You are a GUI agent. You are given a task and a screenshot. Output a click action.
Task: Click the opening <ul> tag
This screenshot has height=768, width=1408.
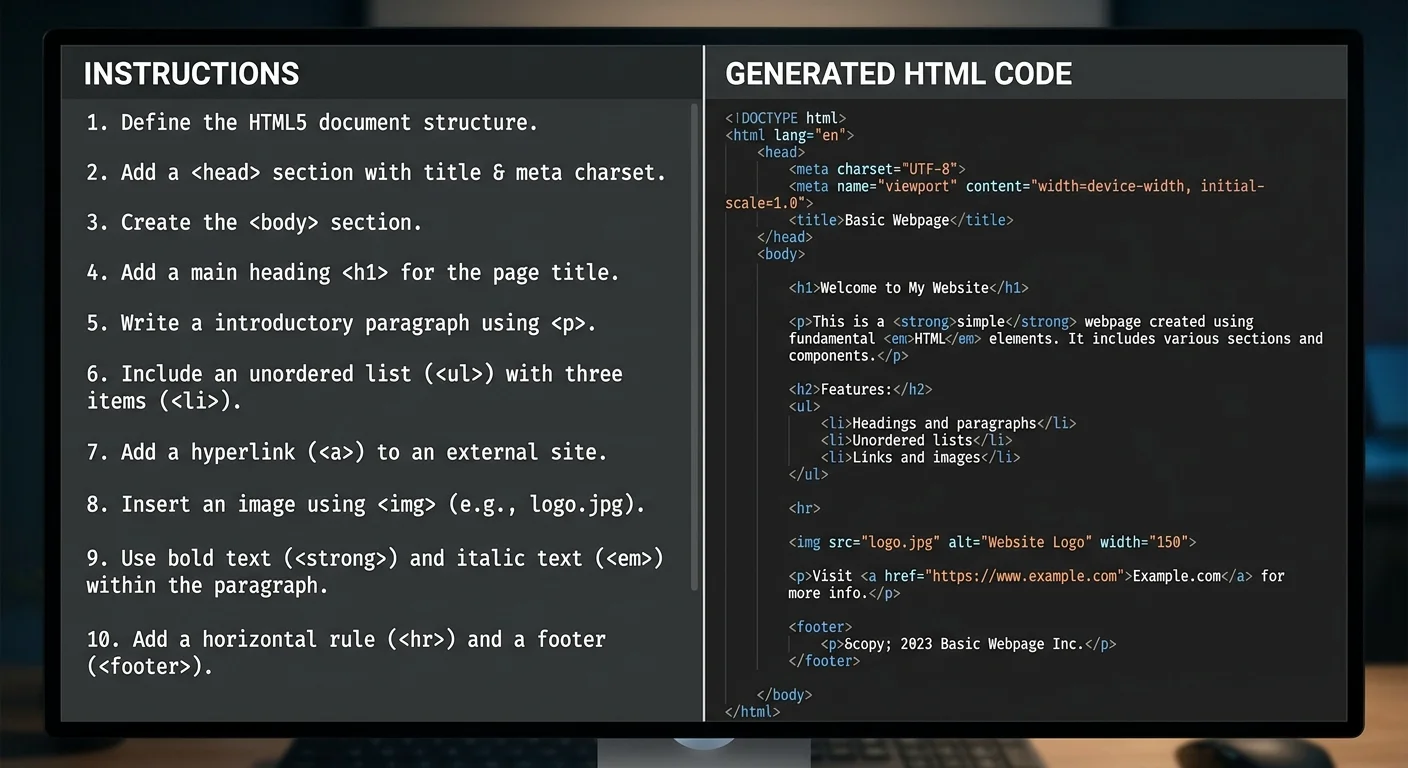[x=804, y=406]
